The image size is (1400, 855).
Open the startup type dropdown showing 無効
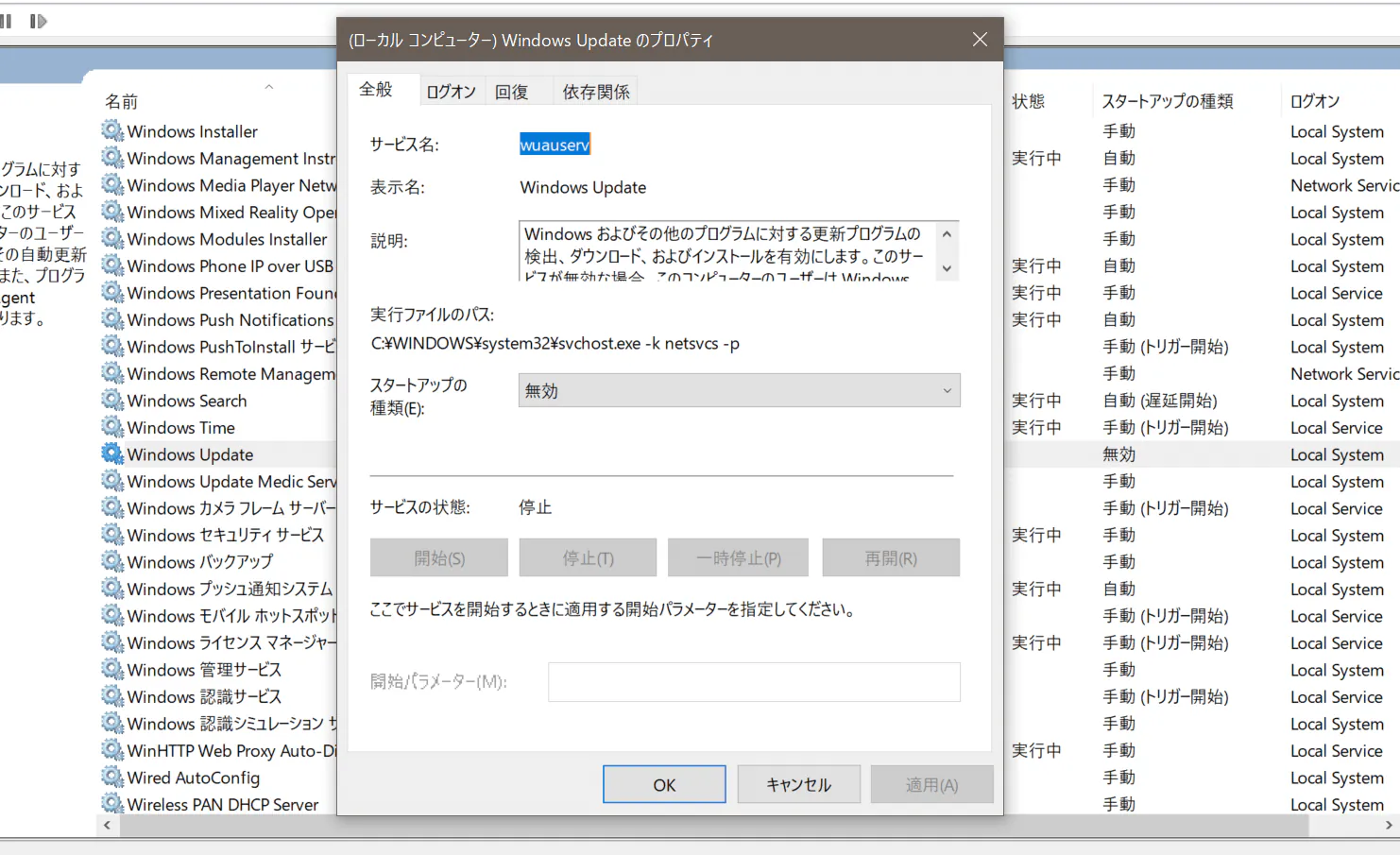click(739, 390)
